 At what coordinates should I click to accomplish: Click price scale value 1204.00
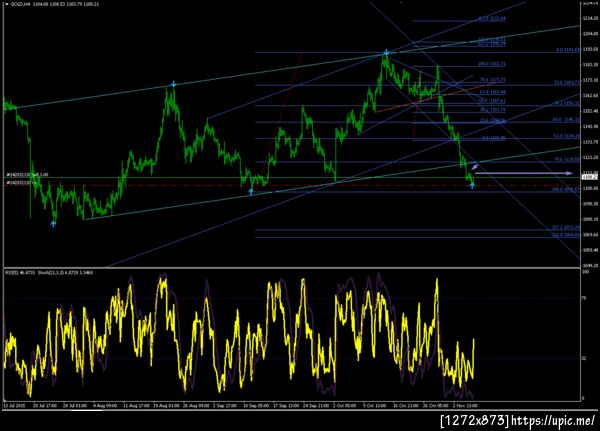[590, 34]
